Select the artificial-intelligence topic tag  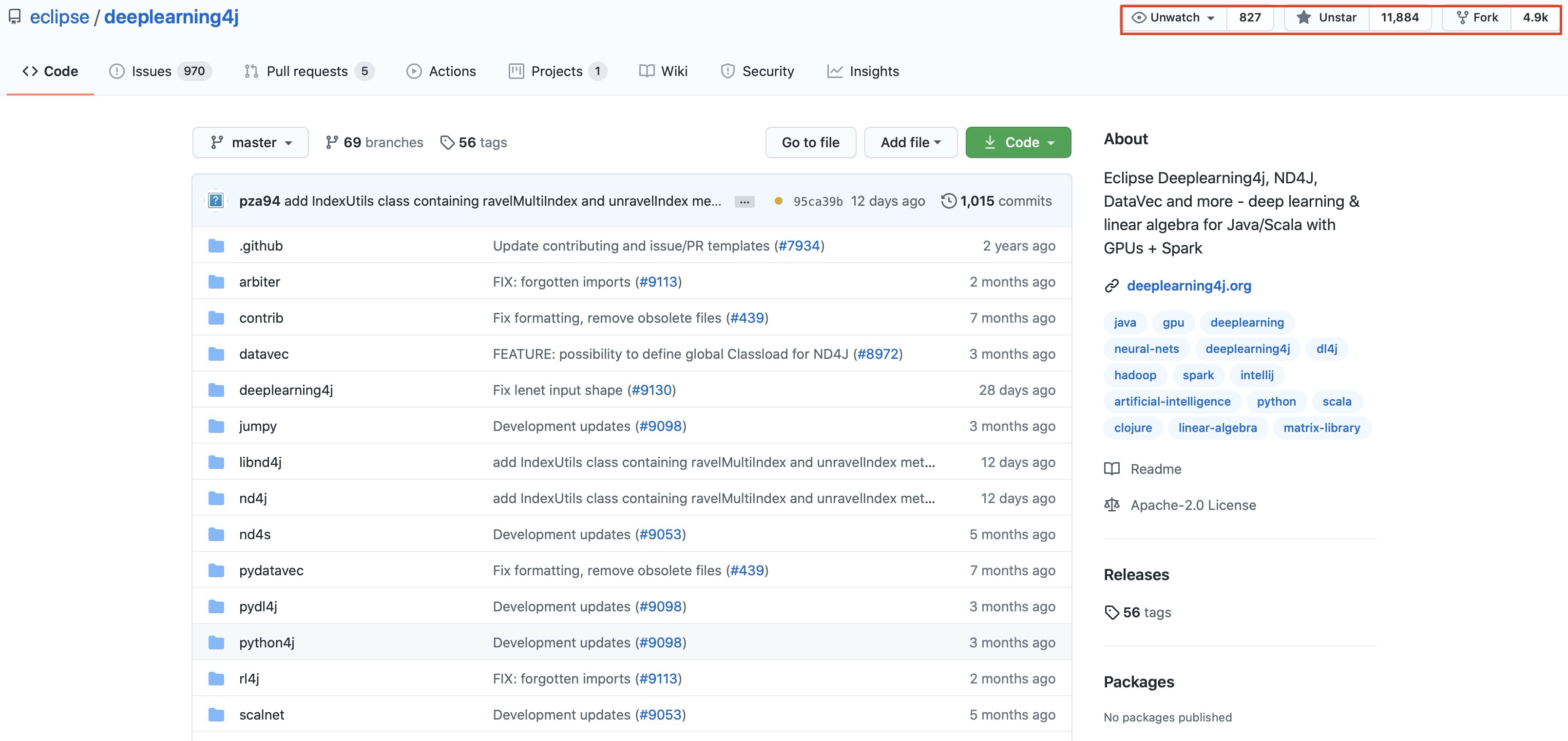[1172, 401]
